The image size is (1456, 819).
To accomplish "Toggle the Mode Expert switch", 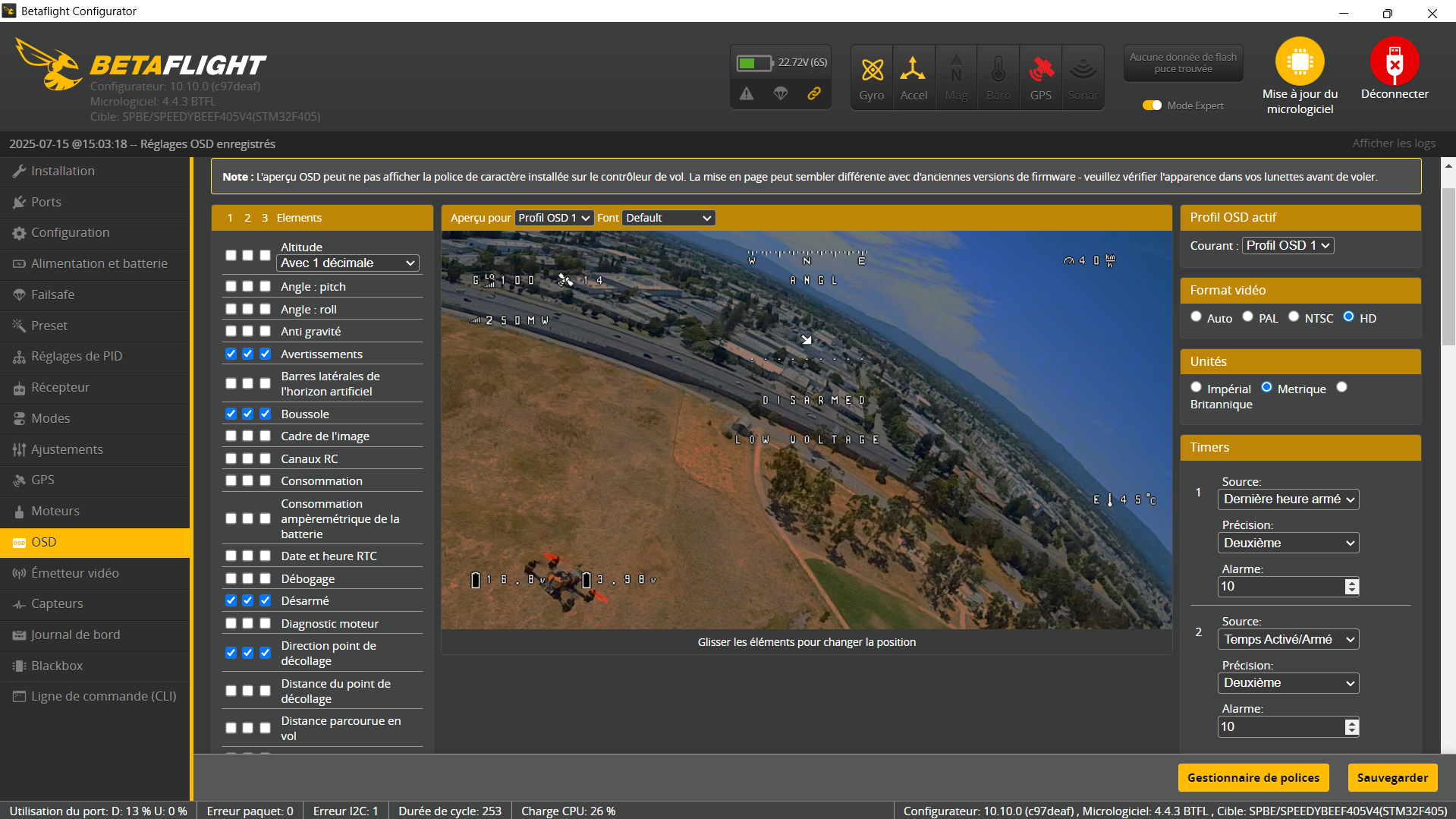I will pos(1152,106).
